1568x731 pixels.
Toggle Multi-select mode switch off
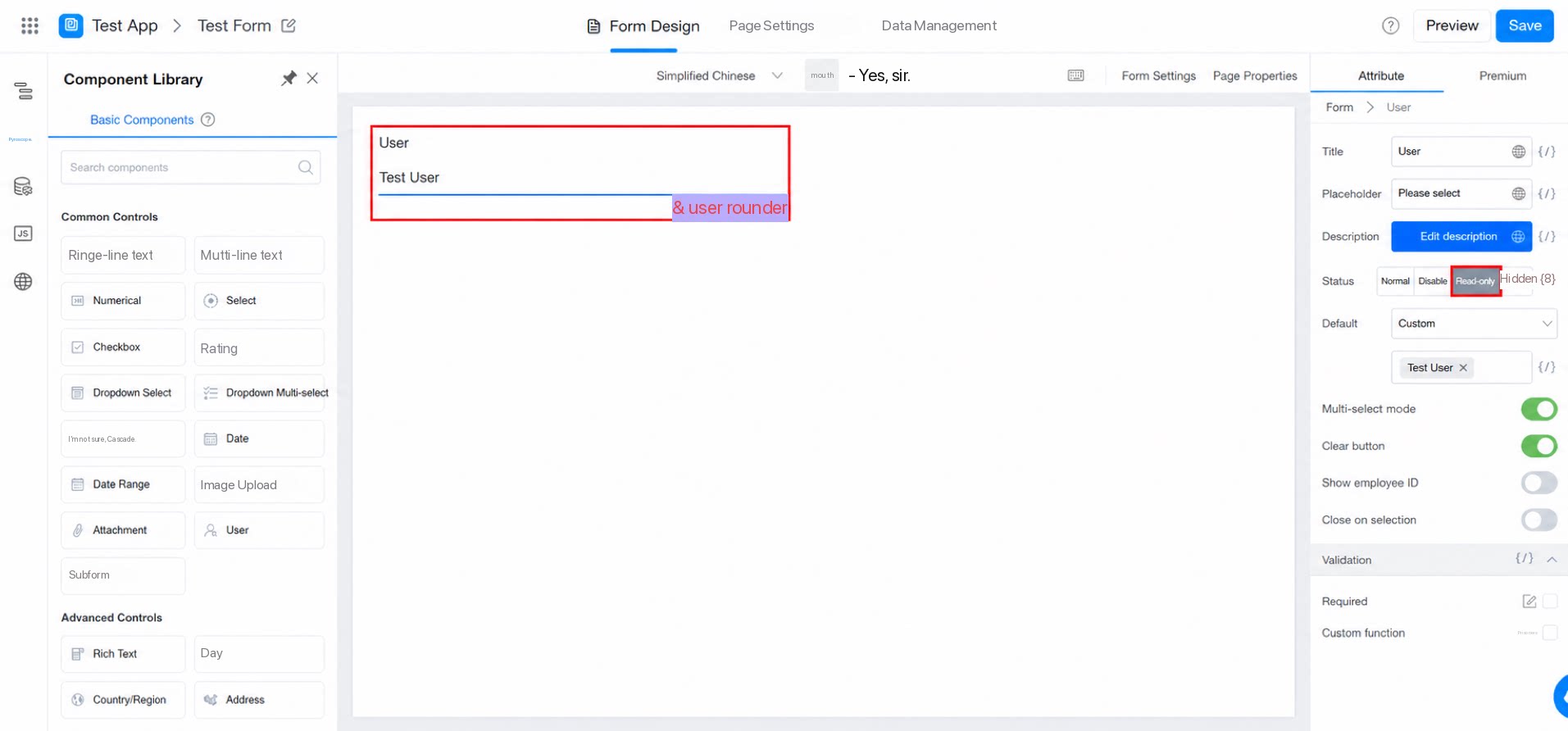coord(1538,409)
